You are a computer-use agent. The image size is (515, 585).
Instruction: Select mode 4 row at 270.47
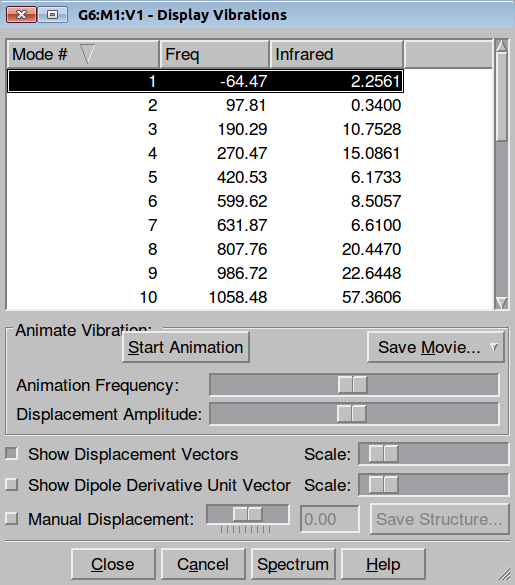(205, 153)
